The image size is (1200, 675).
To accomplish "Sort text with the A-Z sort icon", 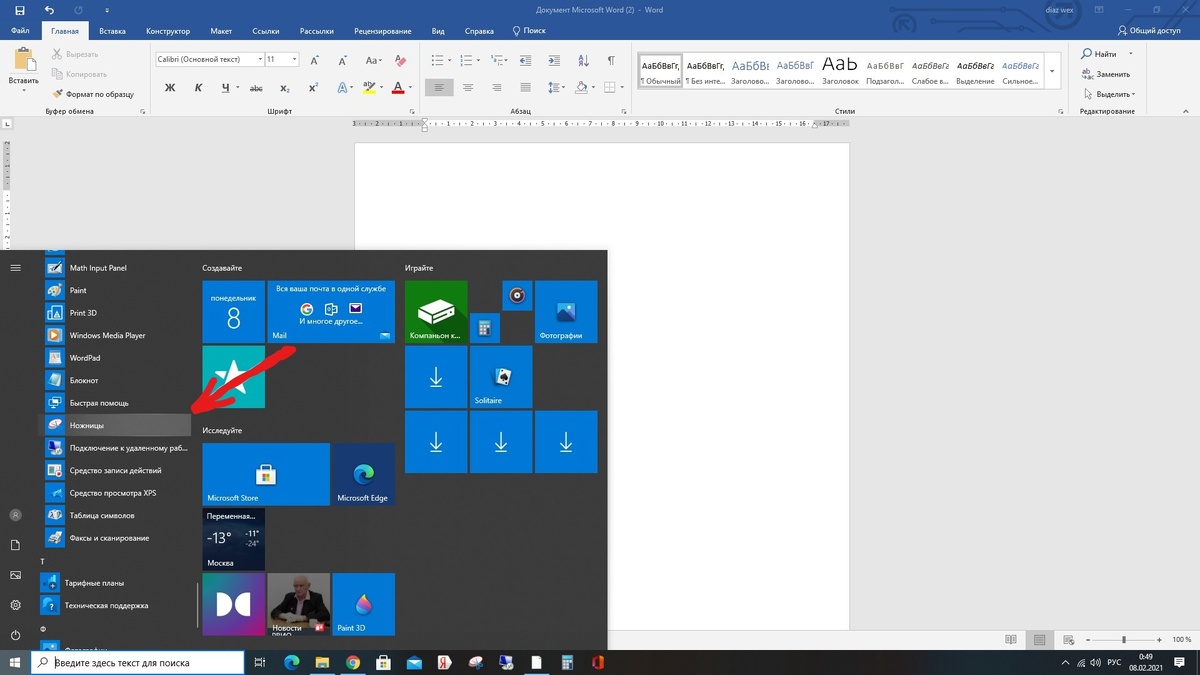I will coord(584,60).
